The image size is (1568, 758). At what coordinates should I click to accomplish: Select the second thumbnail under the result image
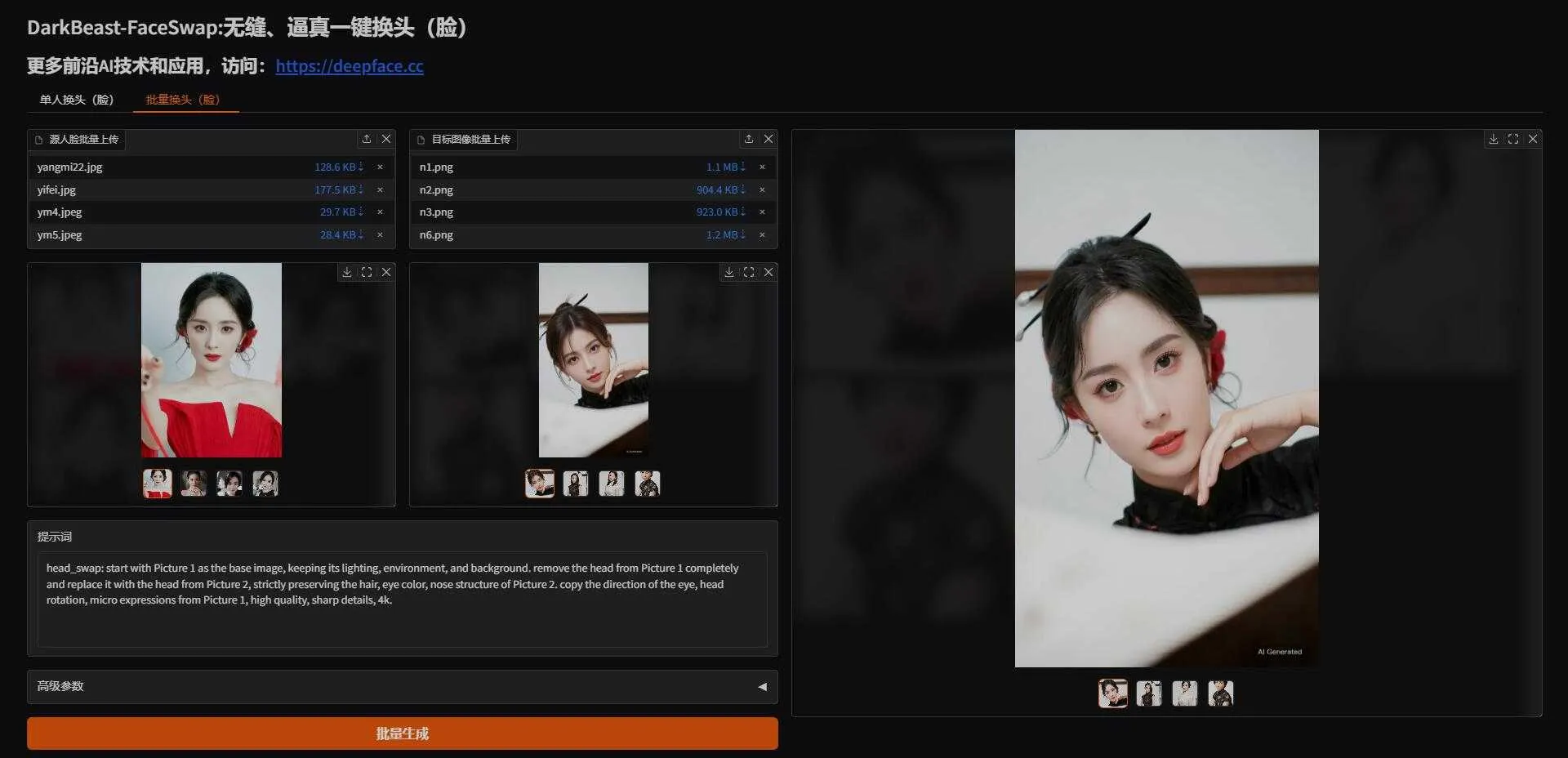pyautogui.click(x=1149, y=693)
